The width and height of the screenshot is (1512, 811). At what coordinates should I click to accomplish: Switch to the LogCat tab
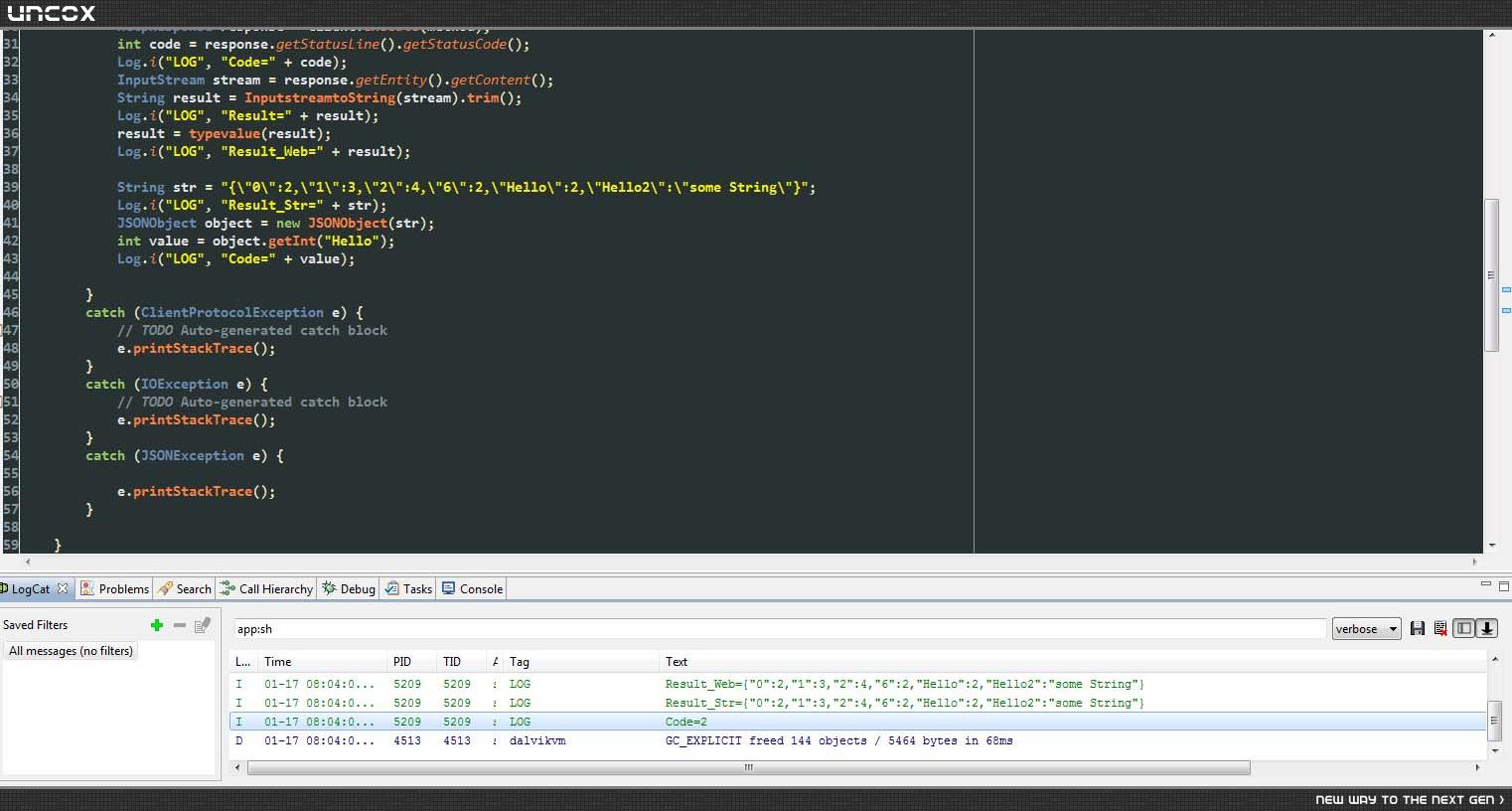click(30, 588)
